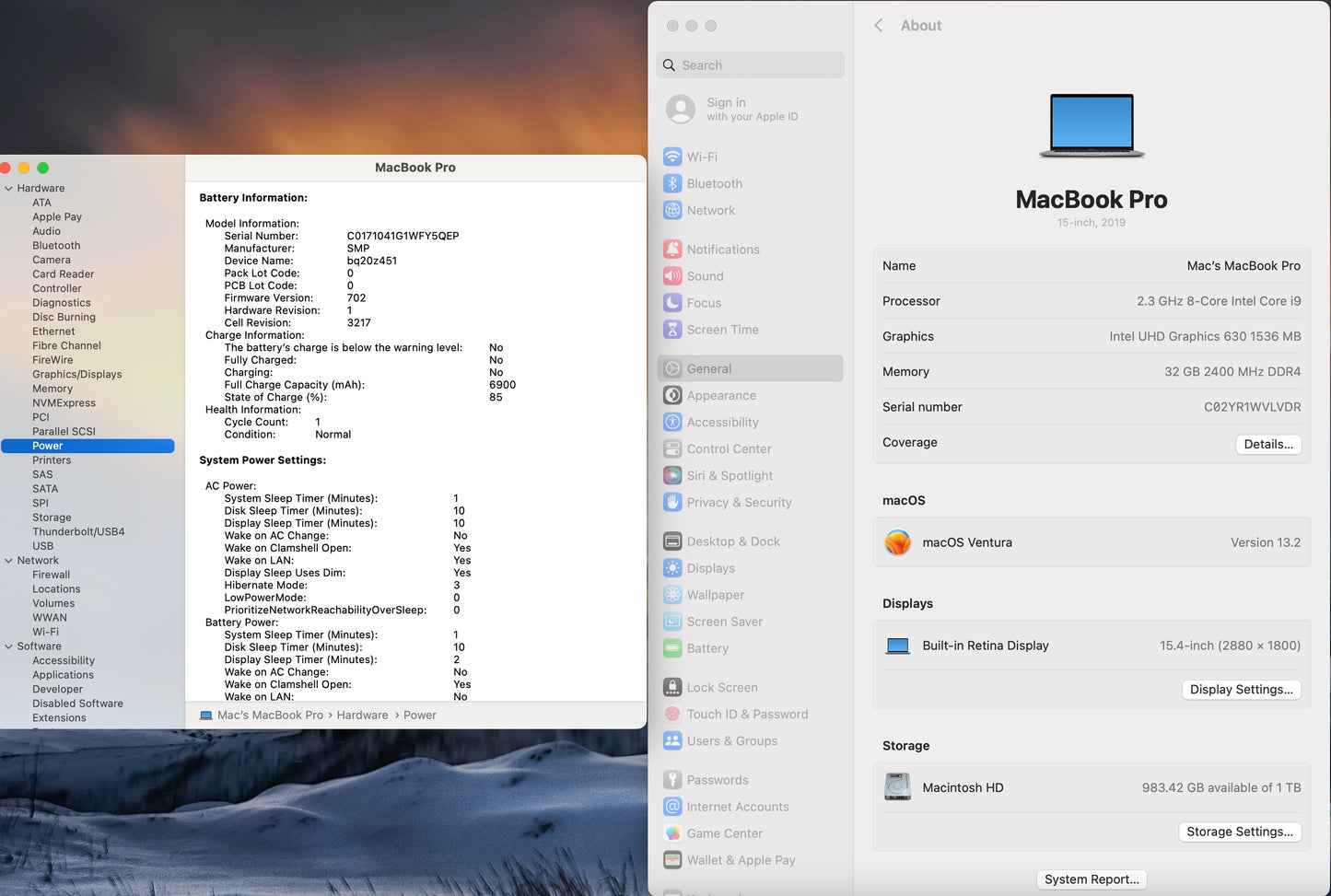Open Screen Time settings
This screenshot has width=1331, height=896.
tap(722, 329)
